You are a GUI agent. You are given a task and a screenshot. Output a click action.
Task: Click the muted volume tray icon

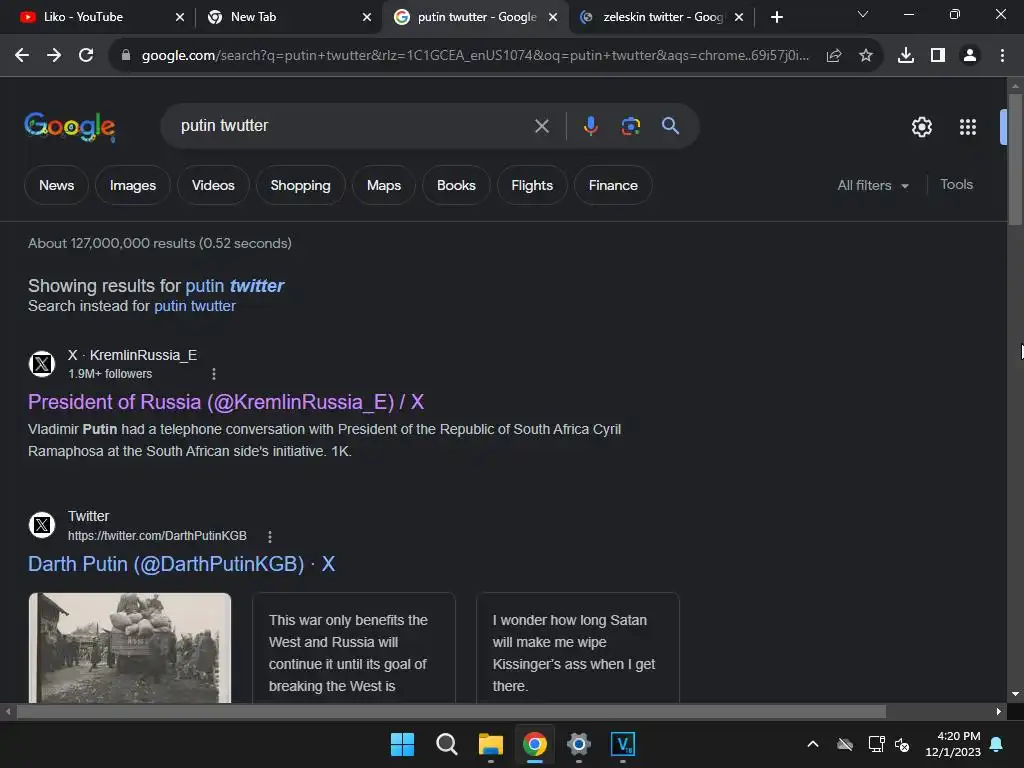pos(902,744)
